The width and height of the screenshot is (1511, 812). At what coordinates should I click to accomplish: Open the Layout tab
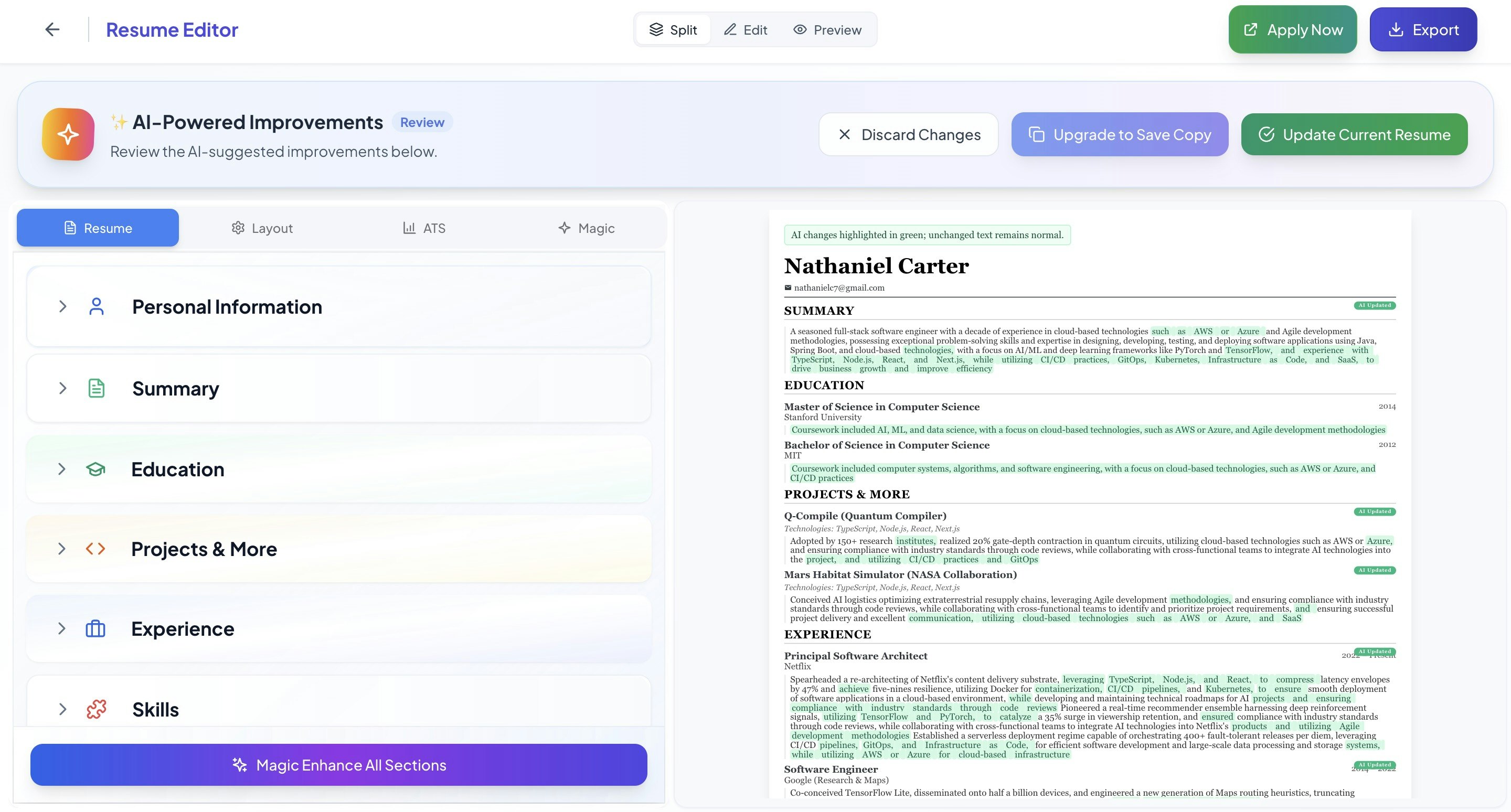pyautogui.click(x=262, y=228)
